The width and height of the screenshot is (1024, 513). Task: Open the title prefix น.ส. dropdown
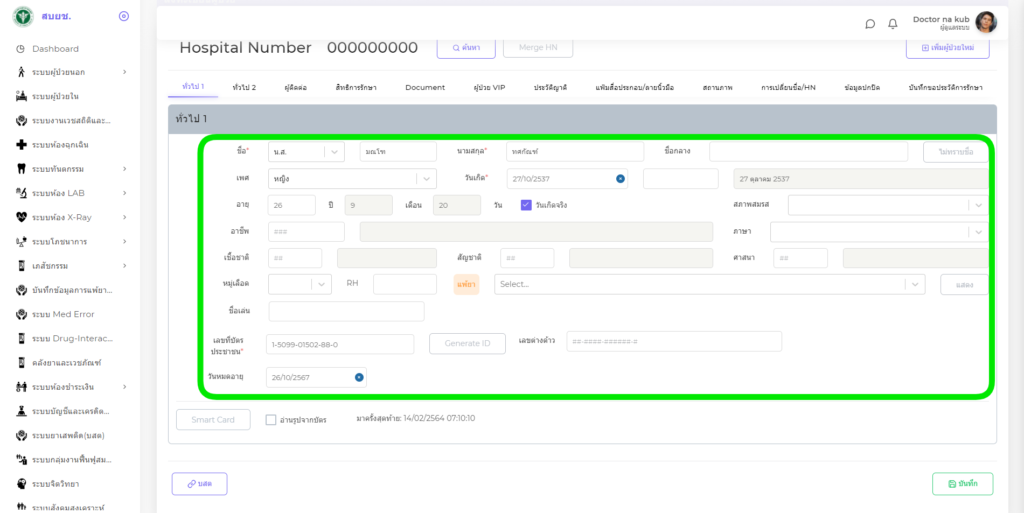[x=306, y=152]
